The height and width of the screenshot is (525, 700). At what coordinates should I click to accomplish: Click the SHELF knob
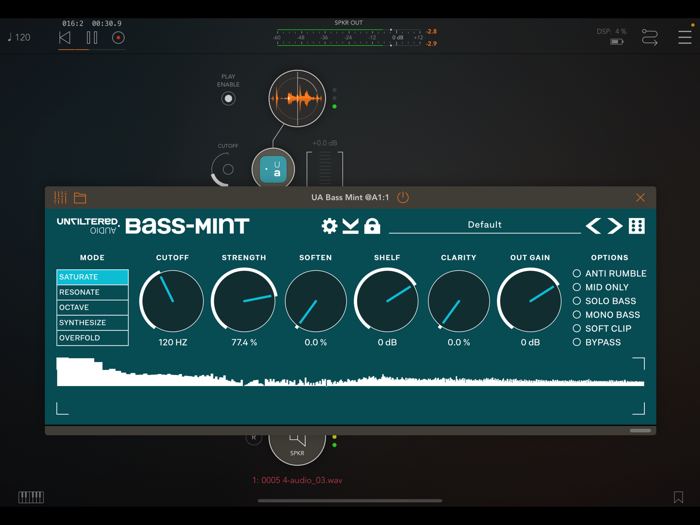387,300
